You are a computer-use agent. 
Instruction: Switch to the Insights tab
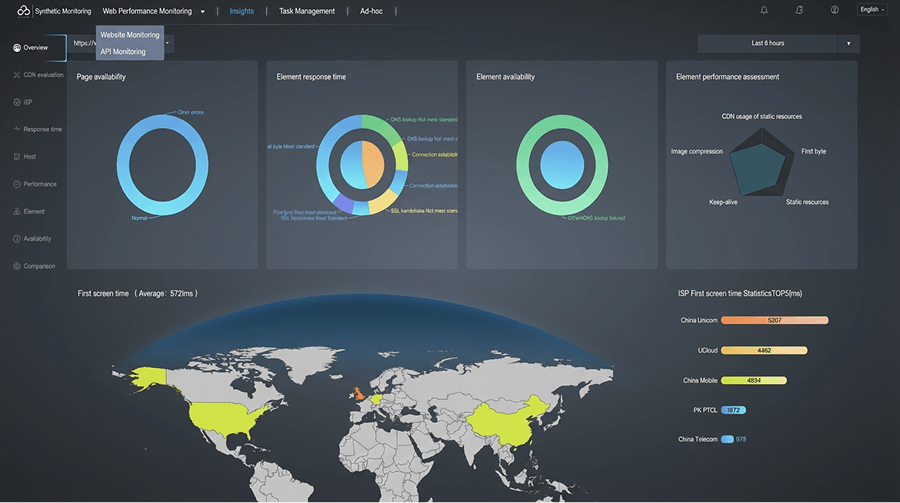(242, 11)
